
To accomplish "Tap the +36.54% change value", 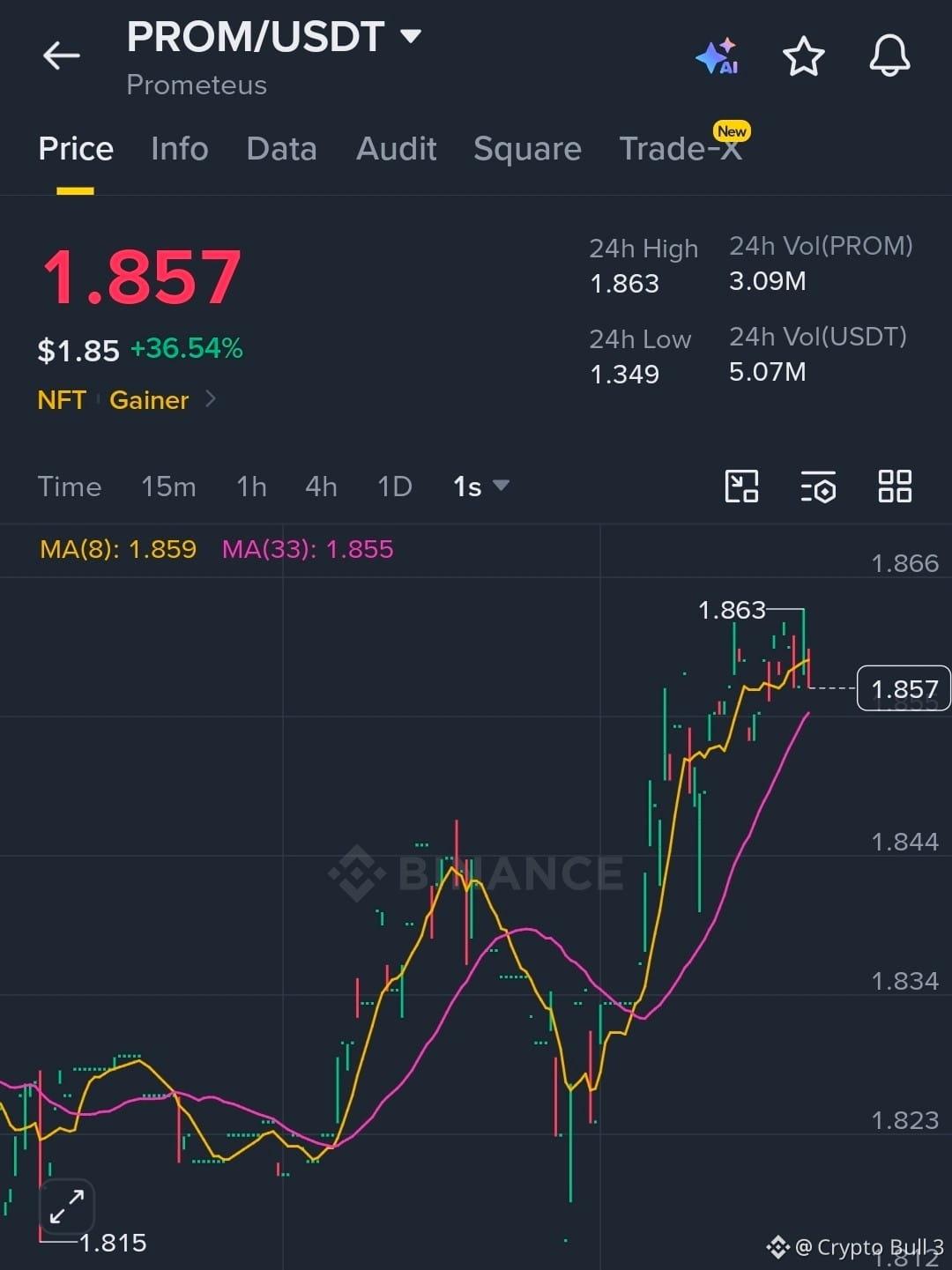I will pos(187,348).
